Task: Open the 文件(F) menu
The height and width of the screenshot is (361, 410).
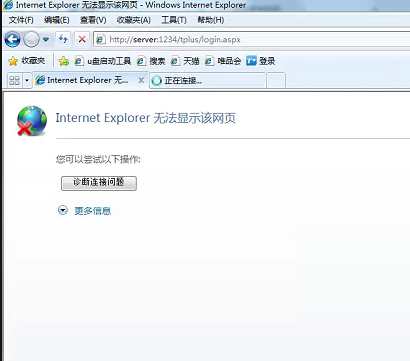Action: 21,20
